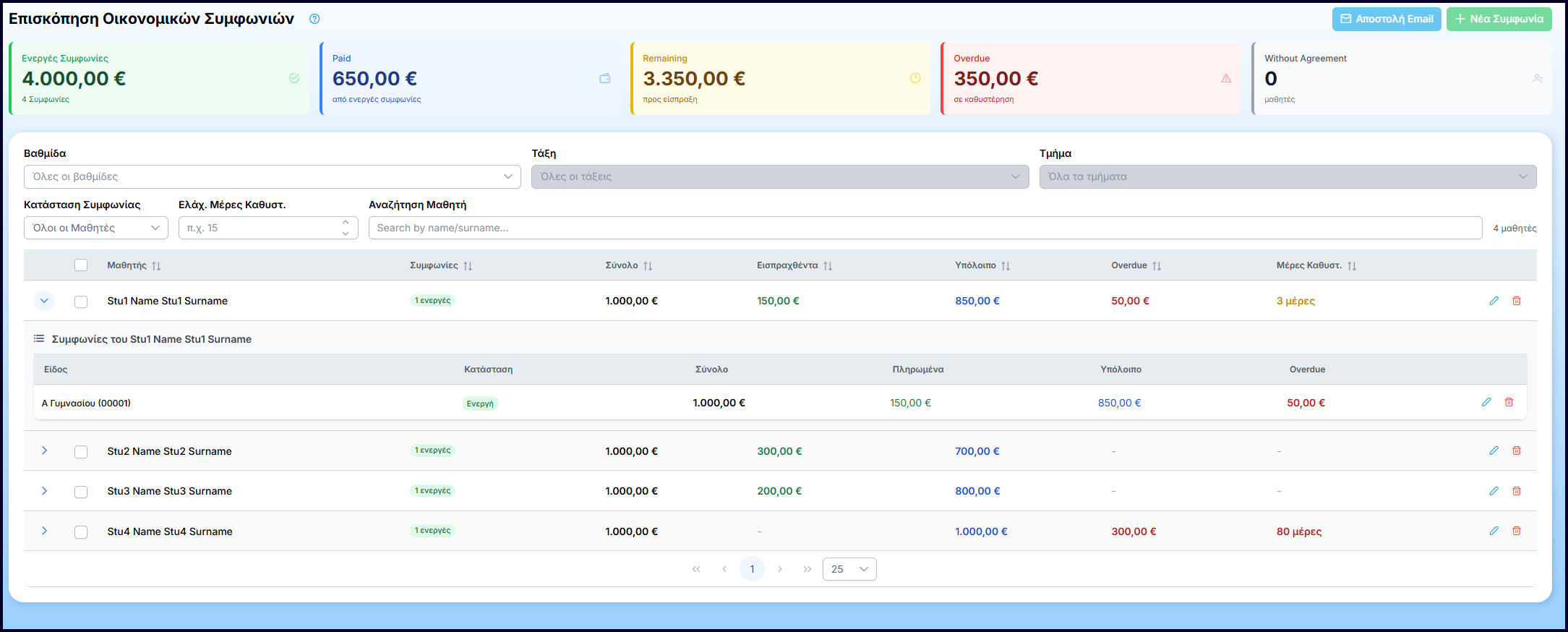Open the rows-per-page 25 selector
This screenshot has width=1568, height=632.
(x=849, y=569)
